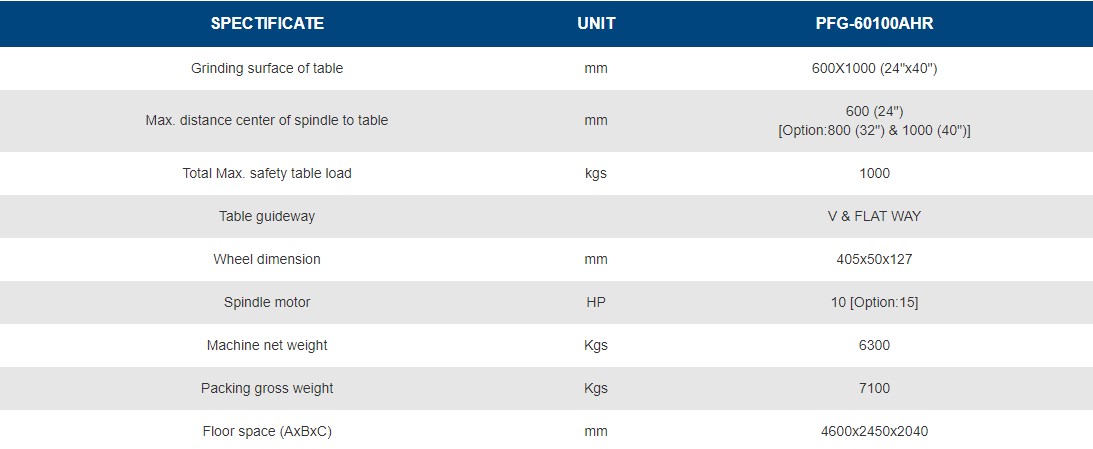
Task: Click the PFG-60100AHR column header
Action: (x=874, y=24)
